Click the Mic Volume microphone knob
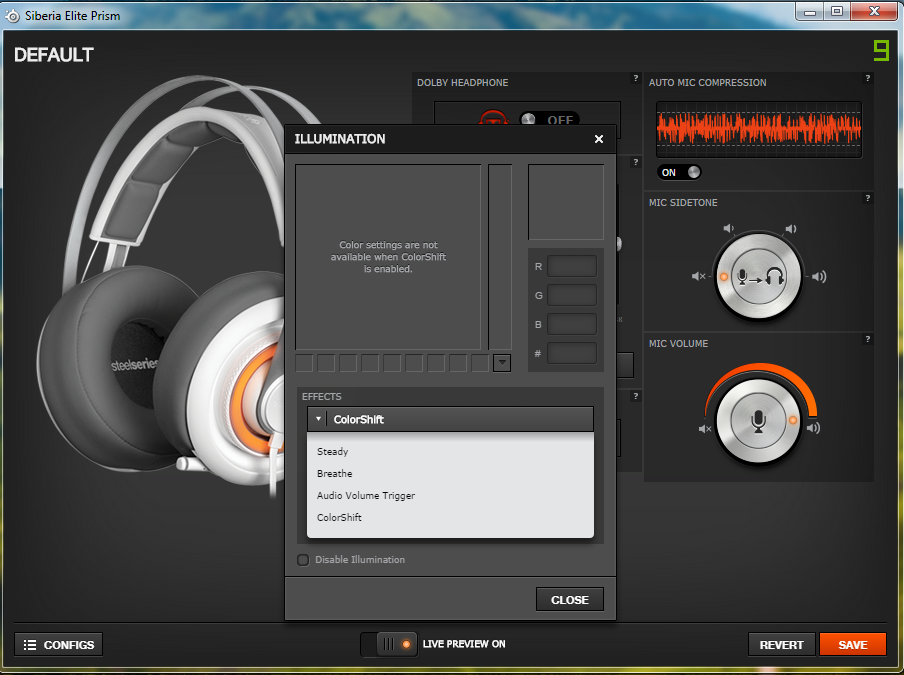The image size is (904, 675). click(759, 421)
